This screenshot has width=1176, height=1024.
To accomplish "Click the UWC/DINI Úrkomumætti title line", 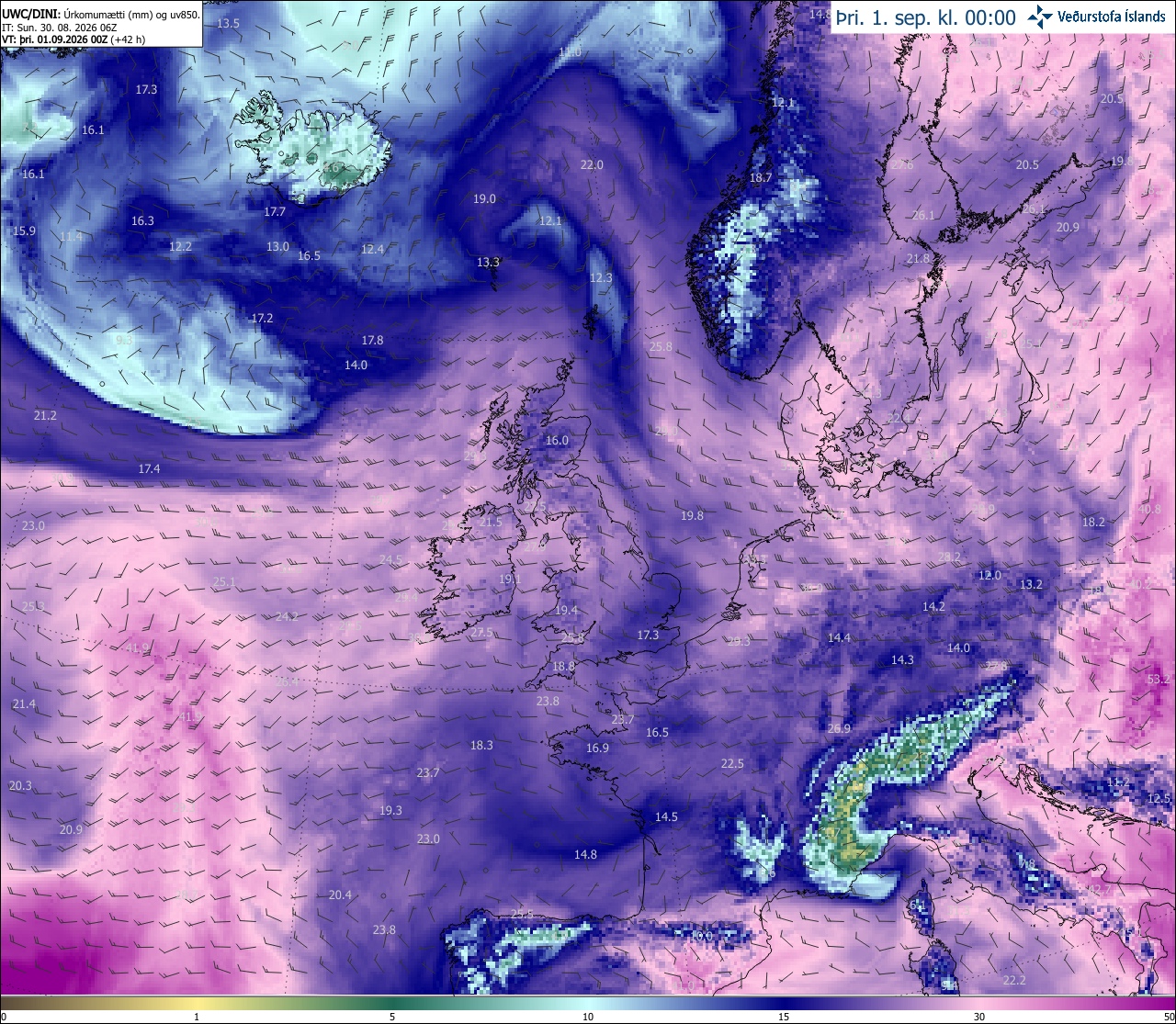I will pyautogui.click(x=101, y=14).
